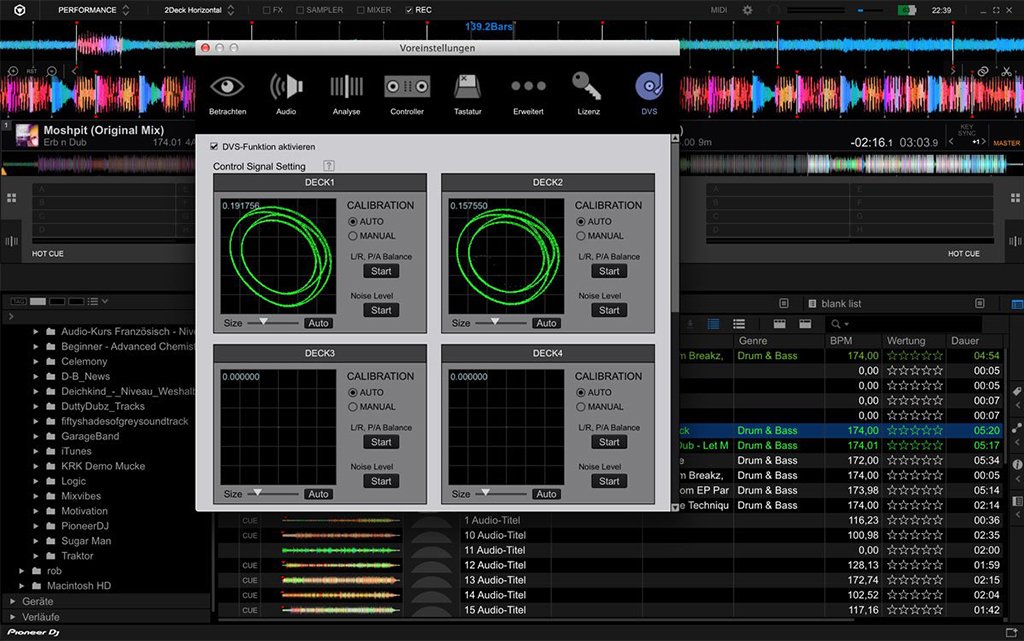Expand the Geräte section
The image size is (1024, 641).
pos(13,602)
